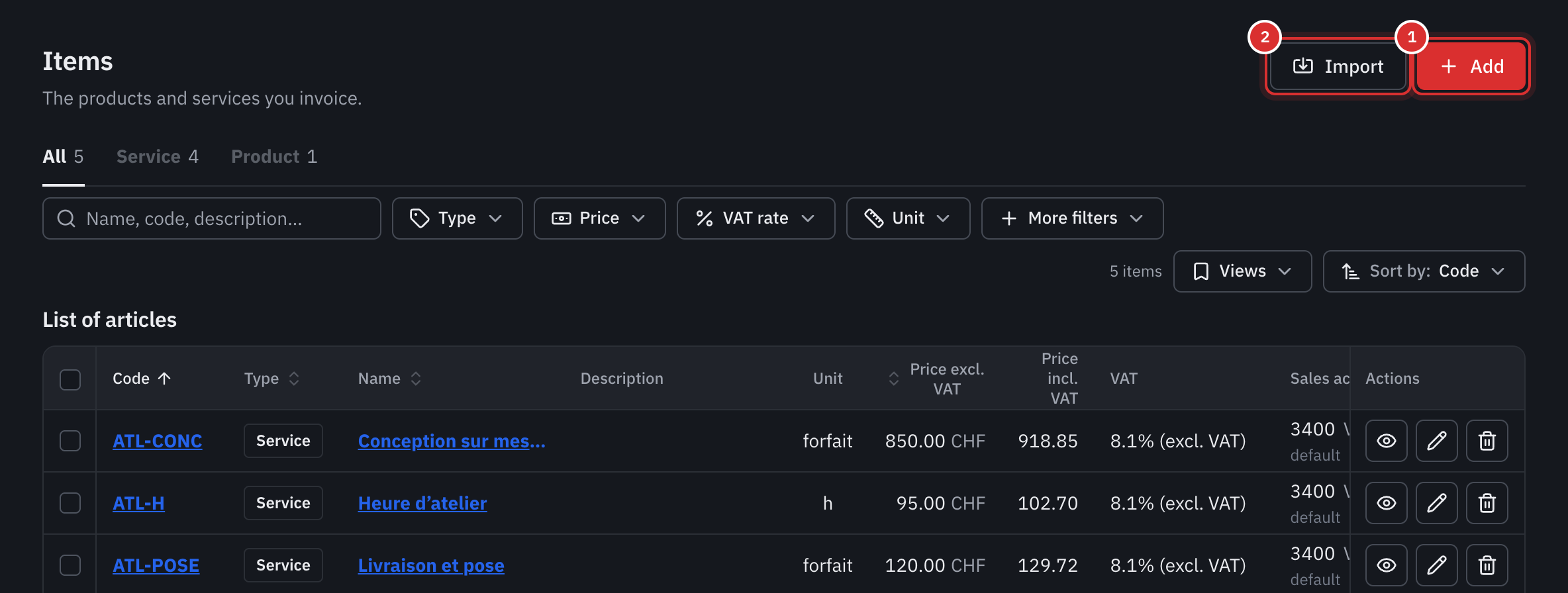1568x593 pixels.
Task: Check the ATL-POSE row checkbox
Action: (x=70, y=565)
